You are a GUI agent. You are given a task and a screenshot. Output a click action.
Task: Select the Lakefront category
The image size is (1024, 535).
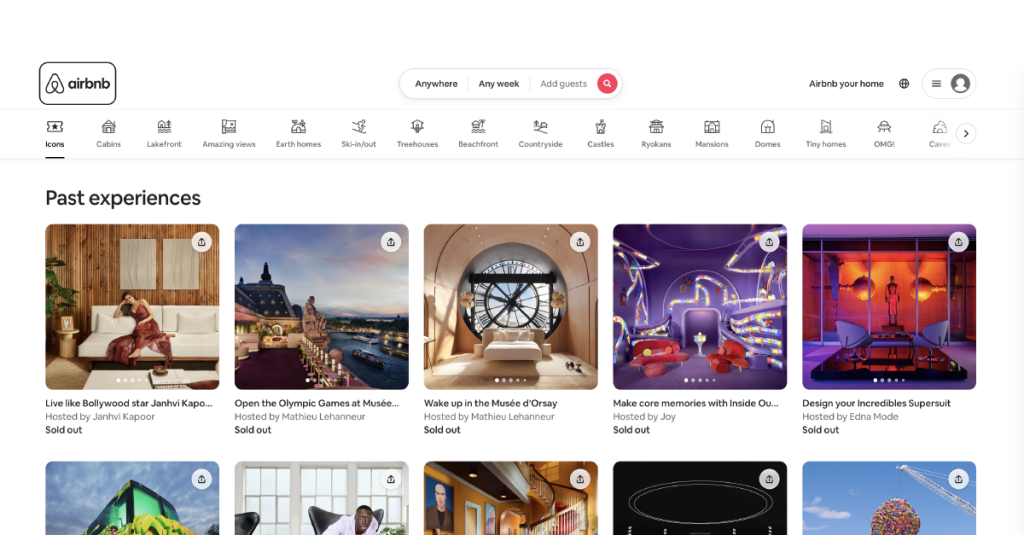[x=164, y=134]
